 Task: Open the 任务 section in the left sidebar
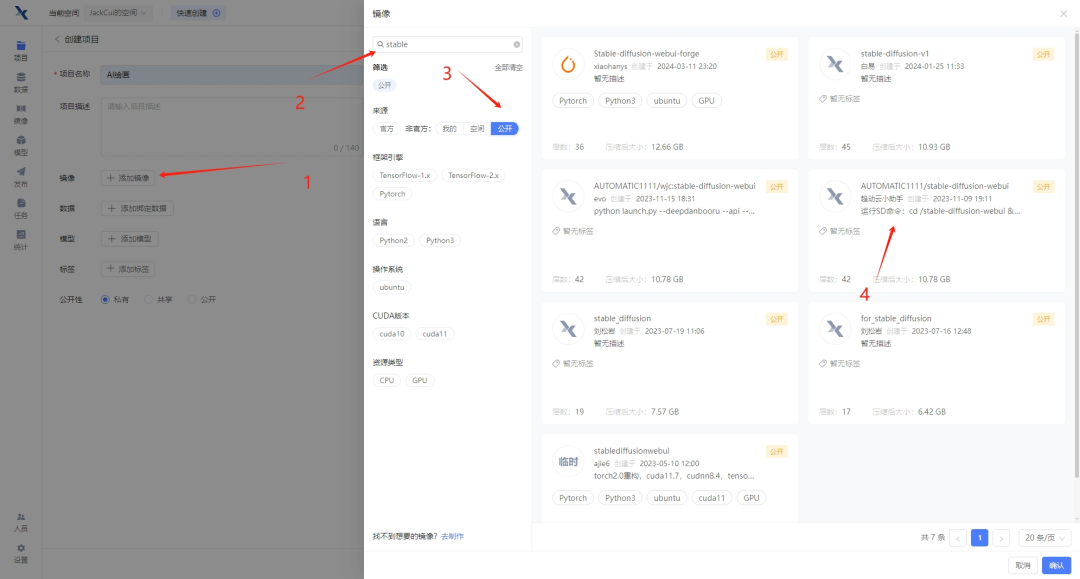click(x=21, y=209)
